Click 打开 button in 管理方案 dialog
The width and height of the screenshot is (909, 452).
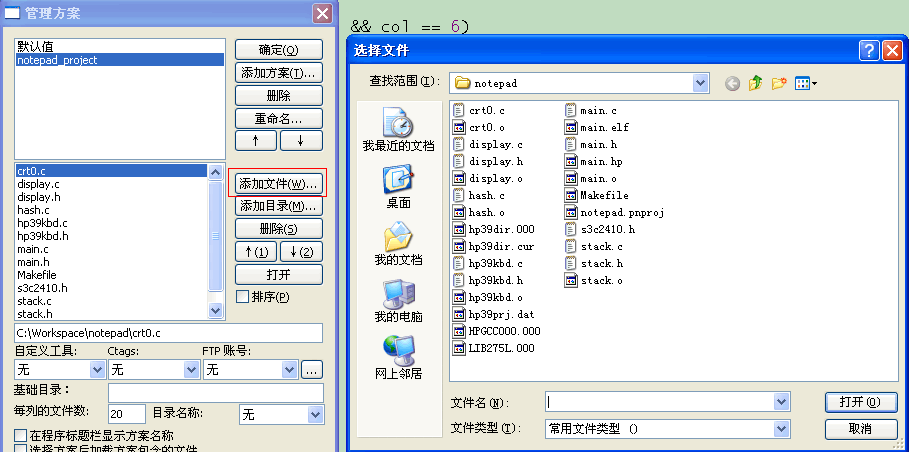[279, 274]
